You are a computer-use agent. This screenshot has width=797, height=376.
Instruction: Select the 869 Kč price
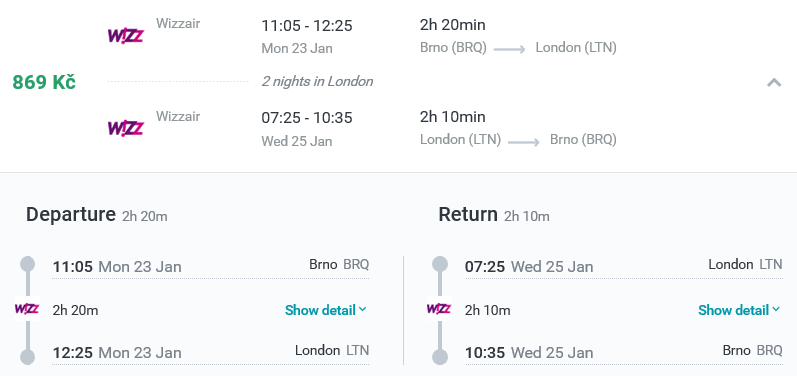point(44,82)
